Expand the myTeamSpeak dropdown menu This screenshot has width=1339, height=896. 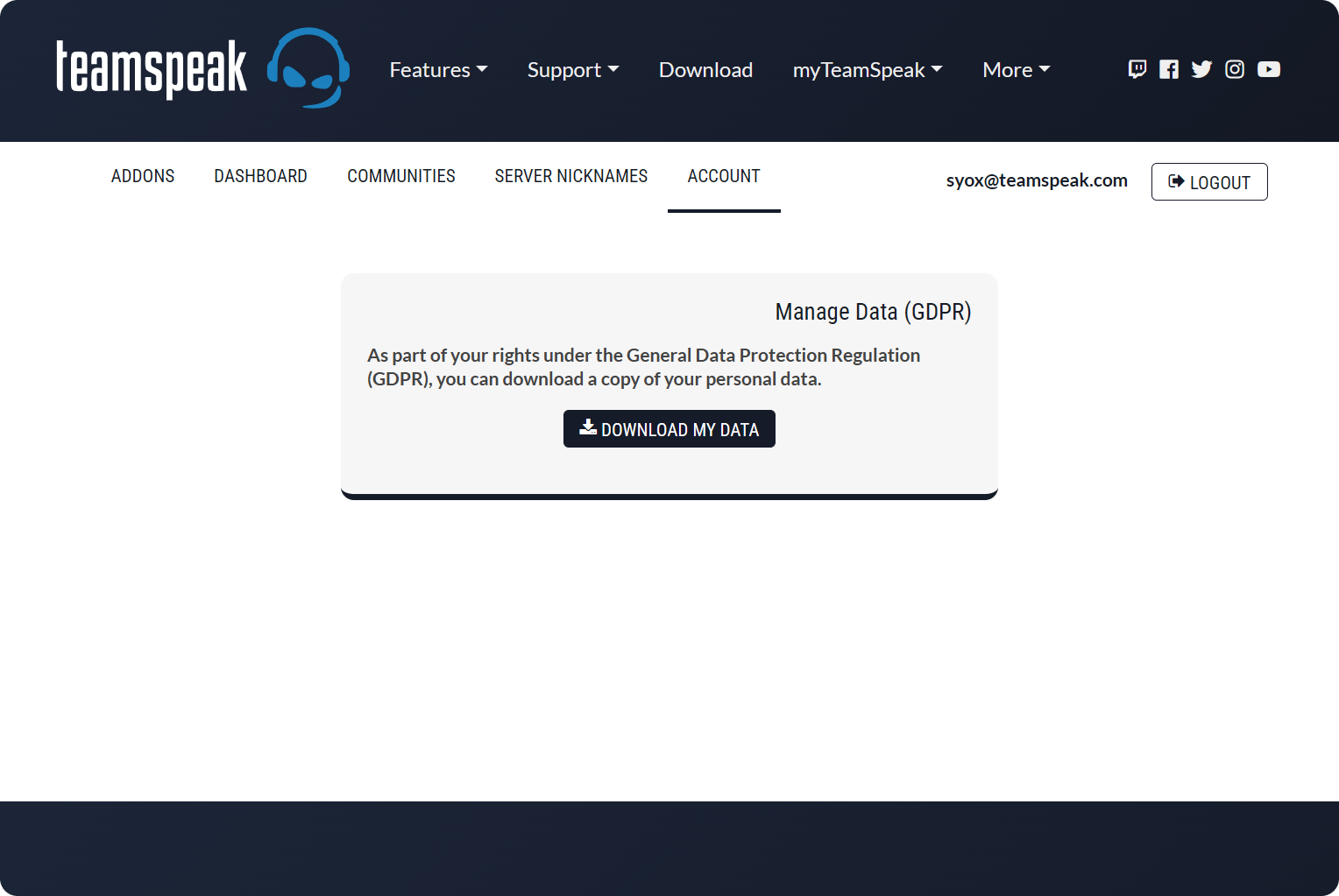(x=868, y=70)
